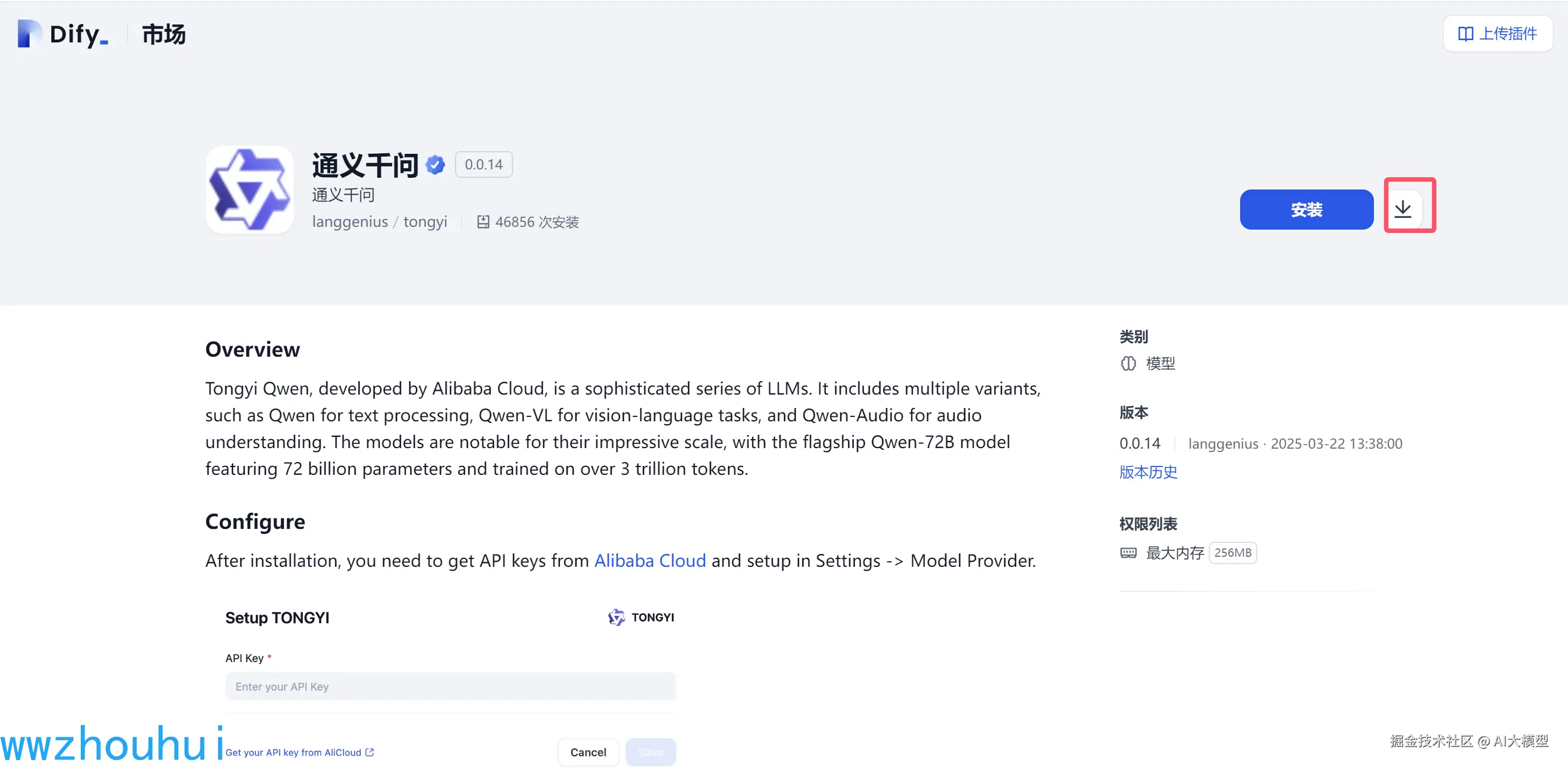Open the 版本历史 version history link
Viewport: 1568px width, 768px height.
point(1148,472)
